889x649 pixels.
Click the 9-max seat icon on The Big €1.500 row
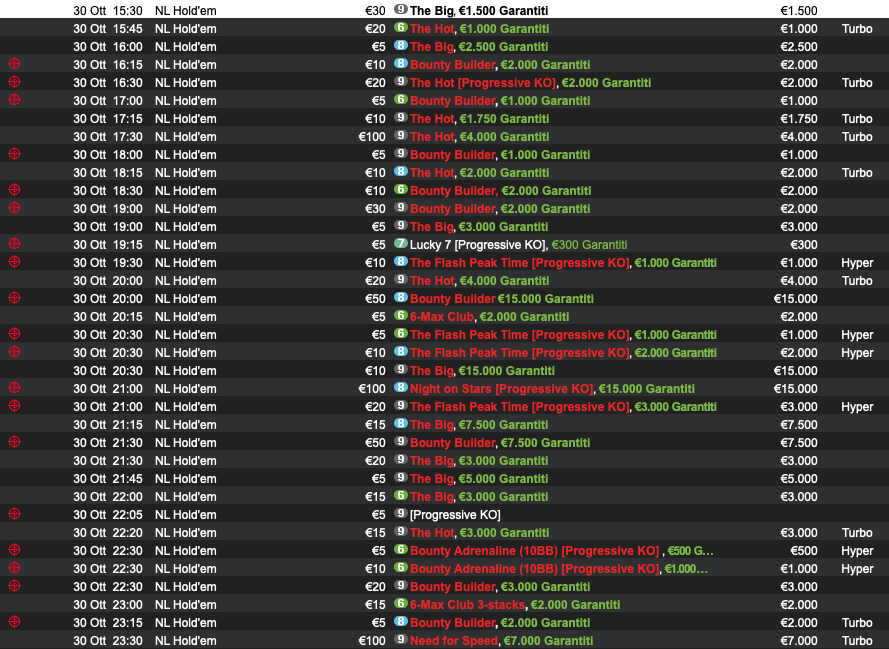click(401, 10)
